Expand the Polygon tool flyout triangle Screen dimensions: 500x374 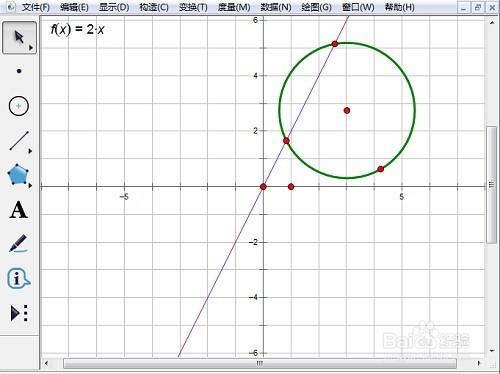(30, 185)
